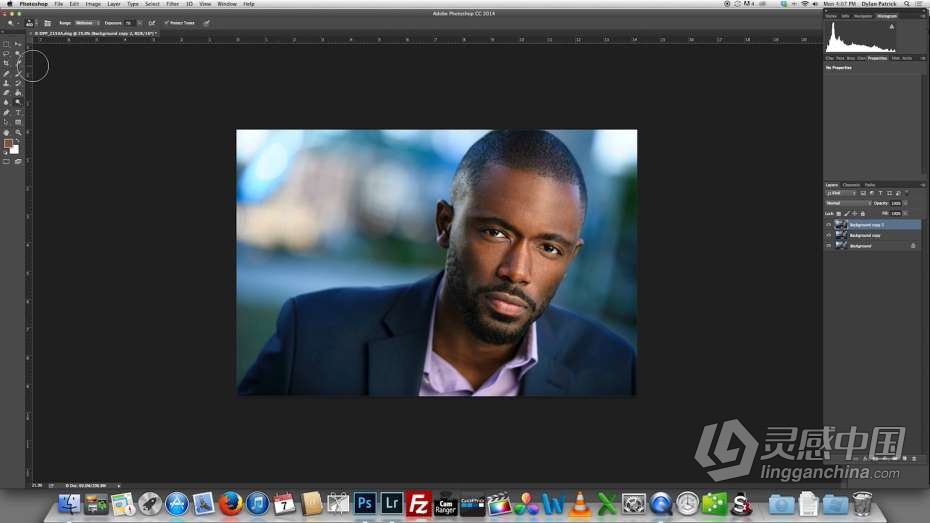
Task: Enable airbrush mode in options bar
Action: click(152, 23)
